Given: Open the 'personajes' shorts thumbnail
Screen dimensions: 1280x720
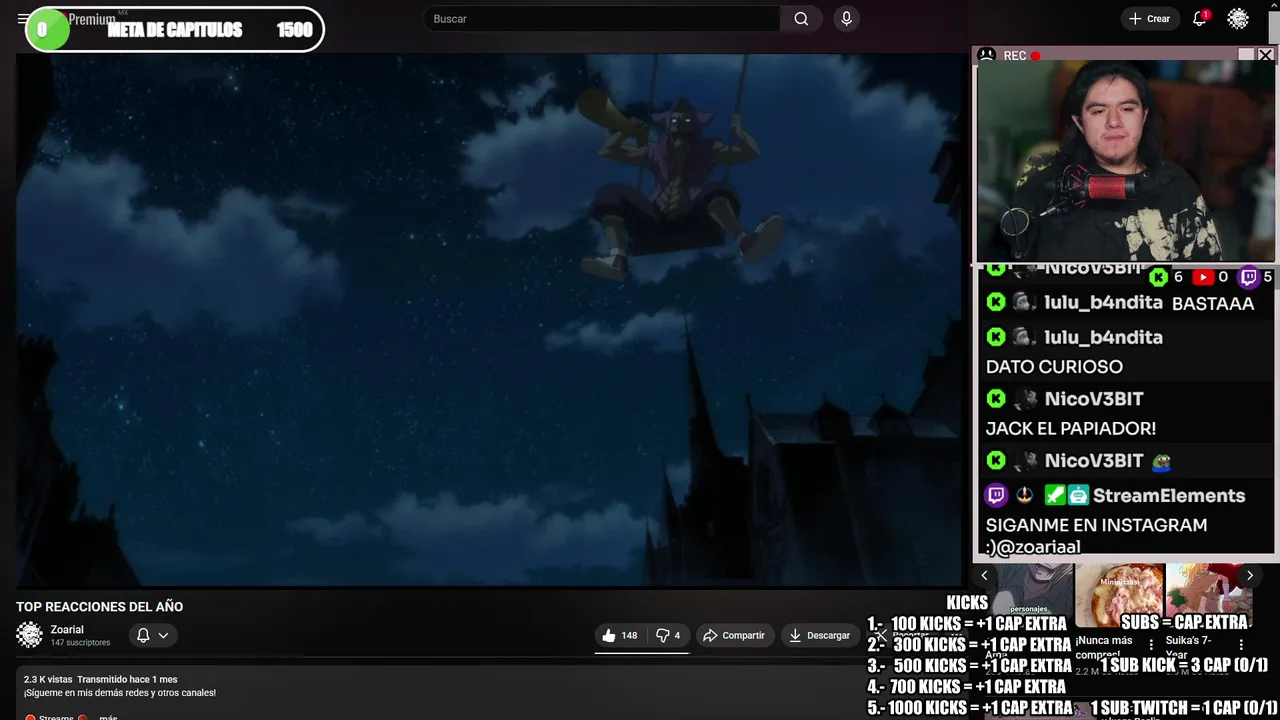Looking at the screenshot, I should coord(1028,590).
